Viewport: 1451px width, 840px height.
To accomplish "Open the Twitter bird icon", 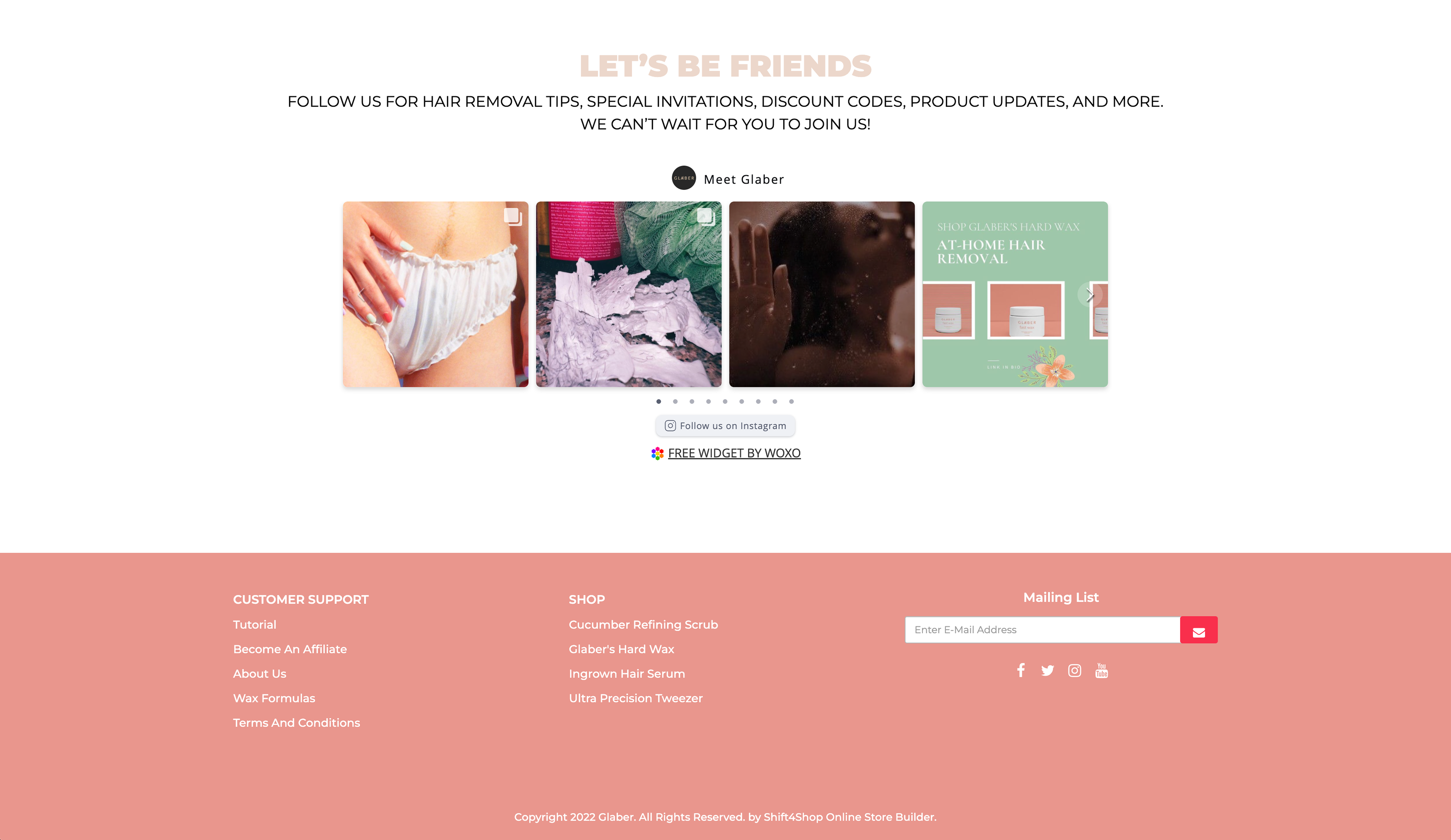I will [x=1047, y=671].
